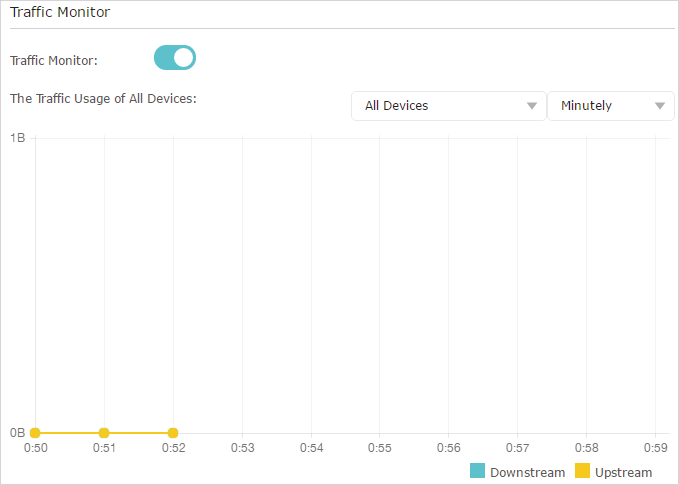Image resolution: width=679 pixels, height=485 pixels.
Task: Click the 0:57 time axis label
Action: pyautogui.click(x=517, y=448)
